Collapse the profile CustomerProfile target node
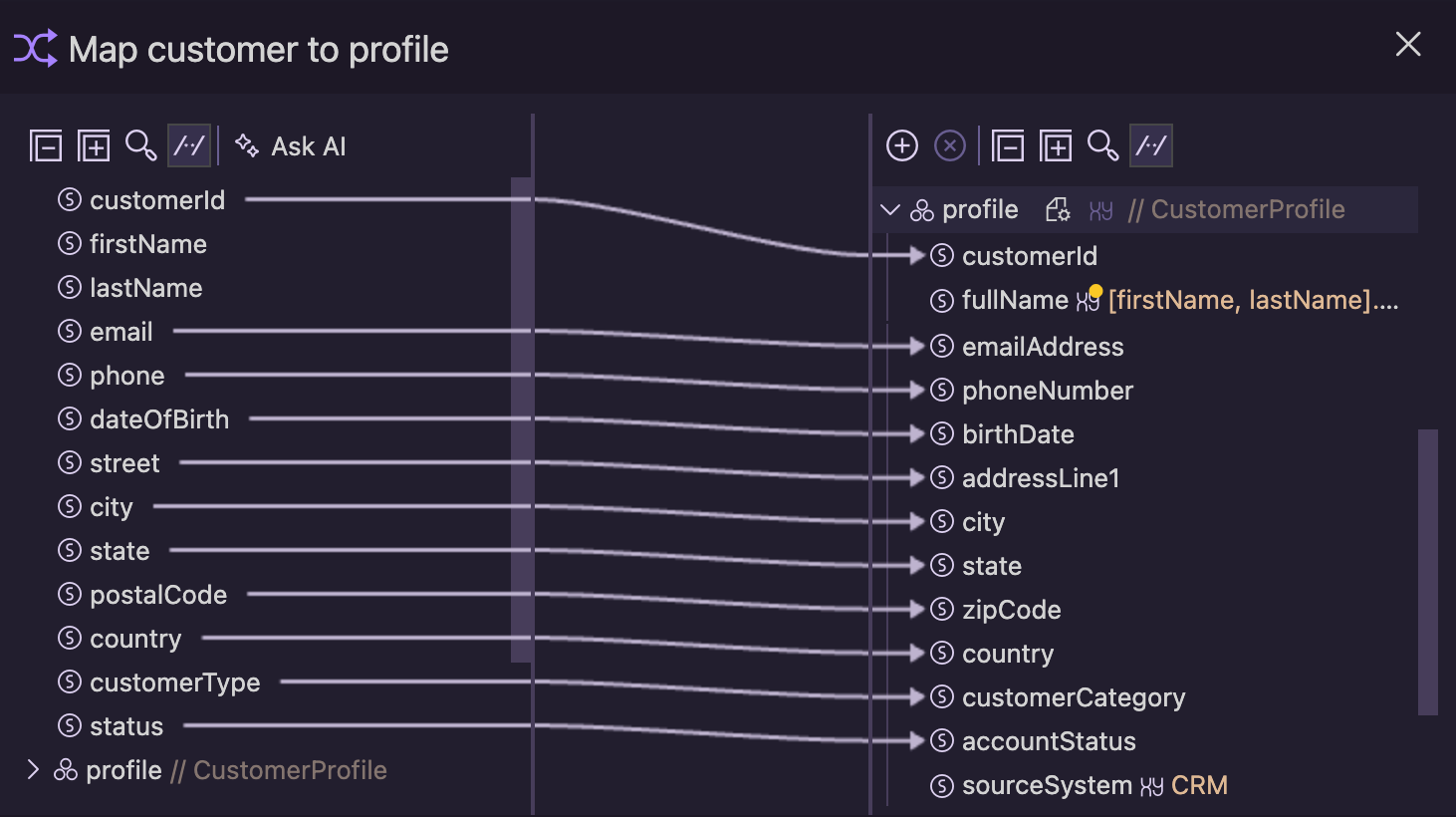Image resolution: width=1456 pixels, height=817 pixels. [x=890, y=210]
